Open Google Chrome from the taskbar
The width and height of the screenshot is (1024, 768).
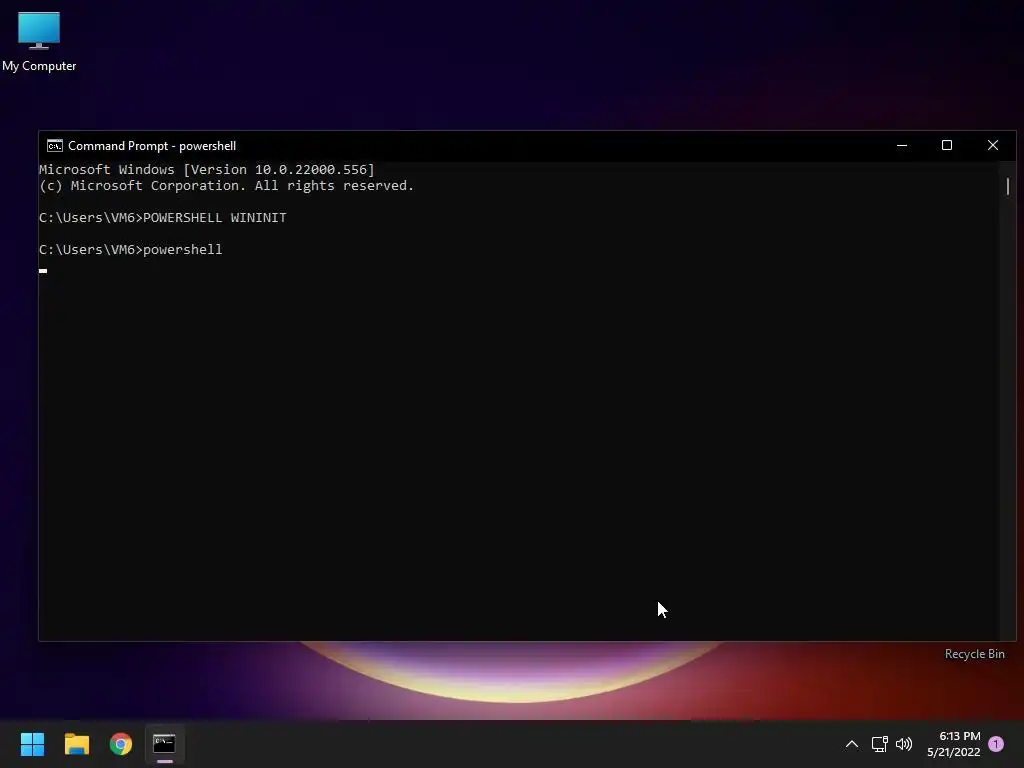(x=121, y=744)
